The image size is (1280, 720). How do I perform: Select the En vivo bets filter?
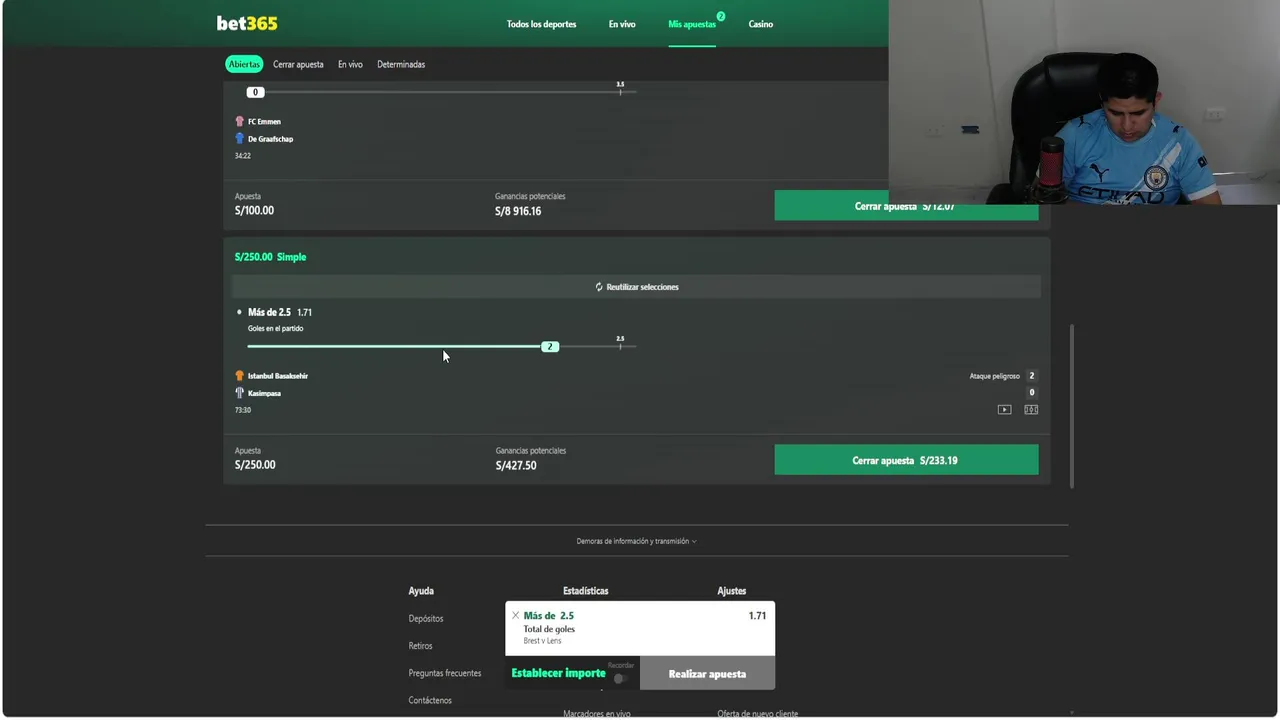click(350, 64)
